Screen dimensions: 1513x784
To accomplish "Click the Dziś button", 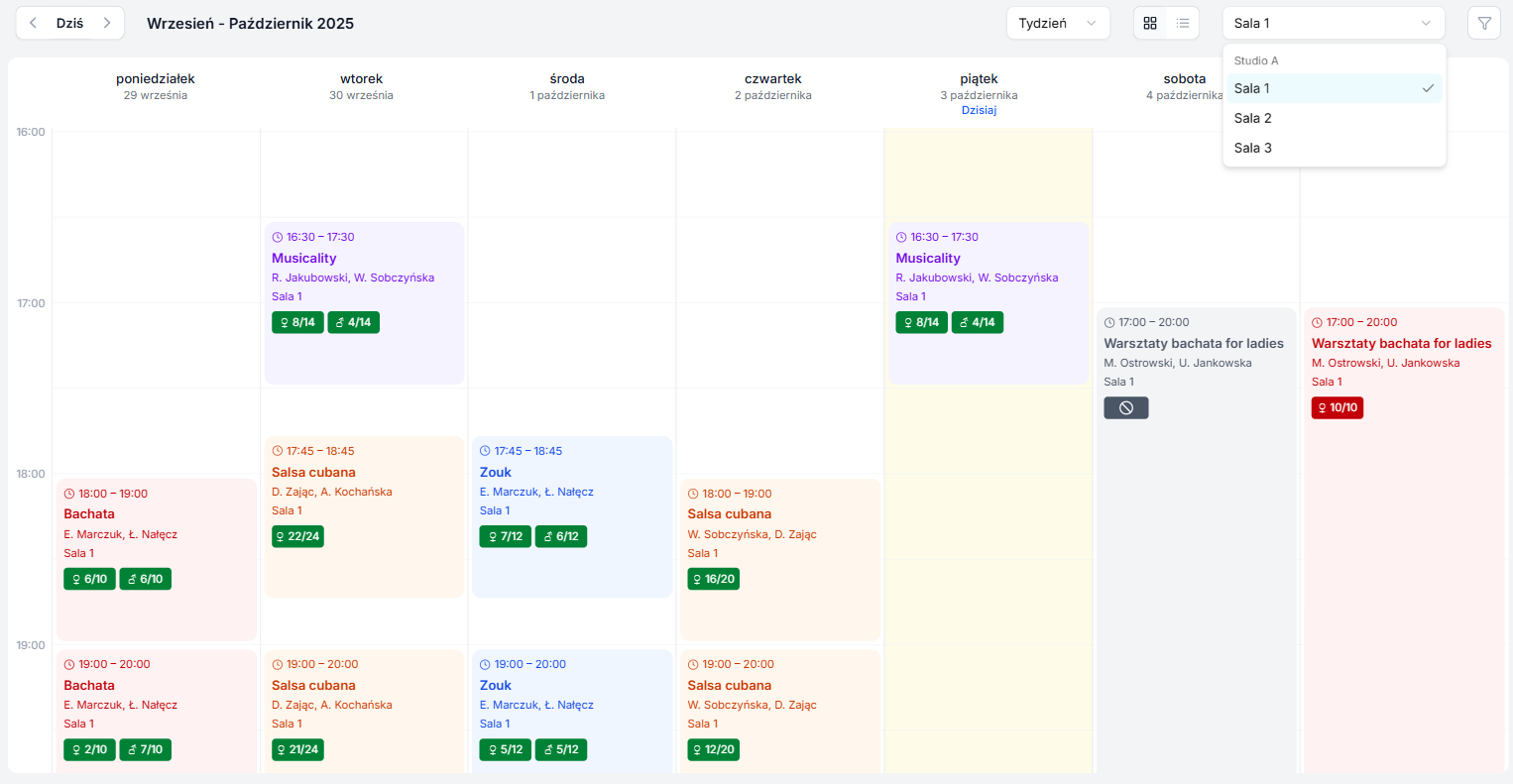I will click(69, 23).
